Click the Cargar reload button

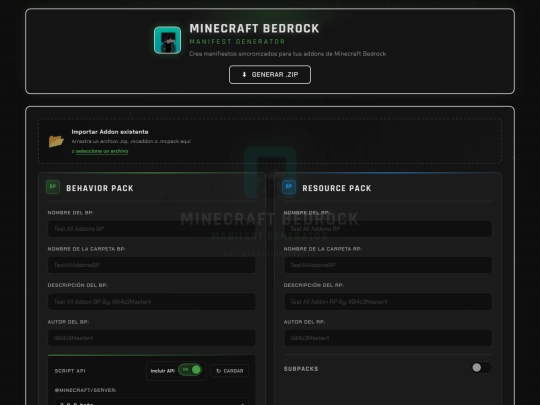tap(229, 371)
